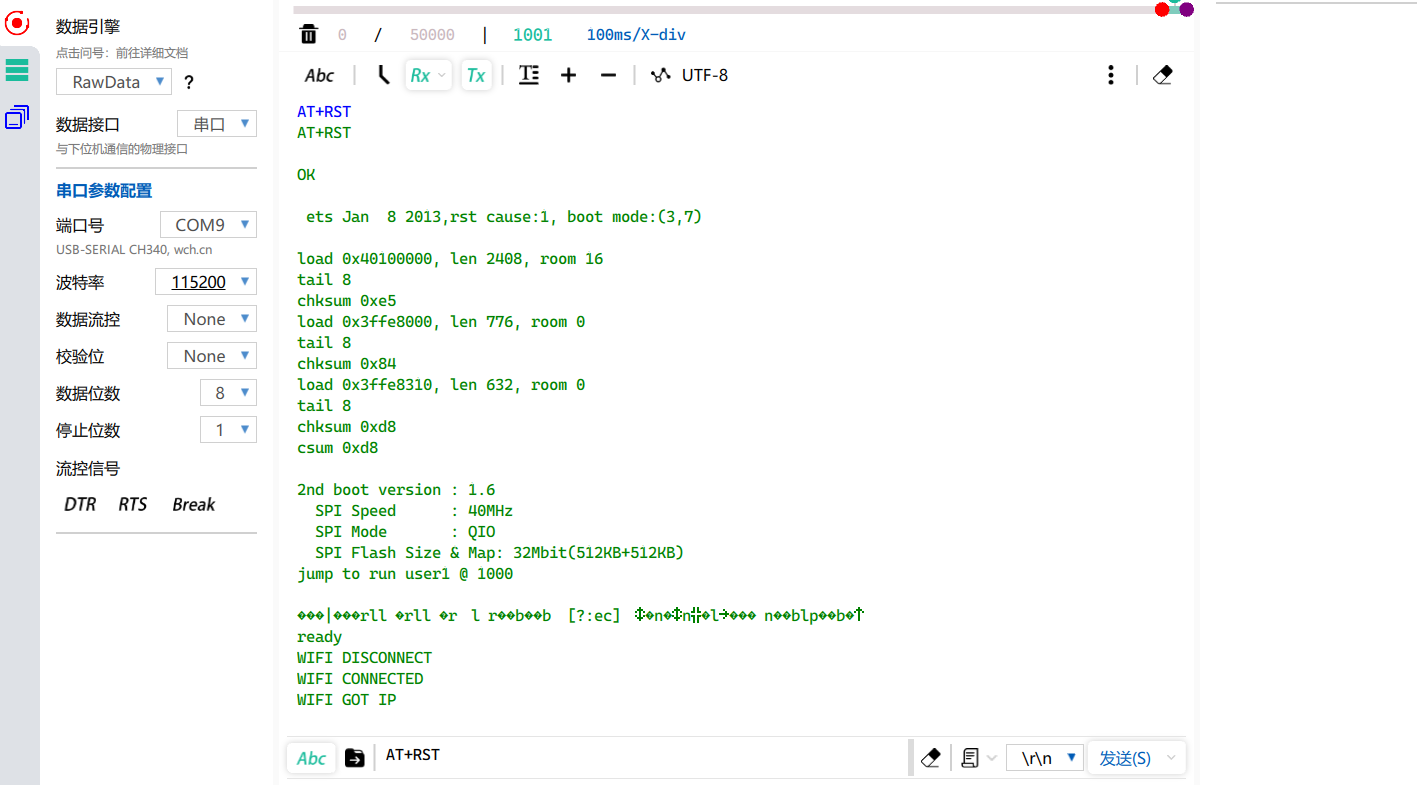1428x785 pixels.
Task: Click the 数据引擎 heading text
Action: 88,27
